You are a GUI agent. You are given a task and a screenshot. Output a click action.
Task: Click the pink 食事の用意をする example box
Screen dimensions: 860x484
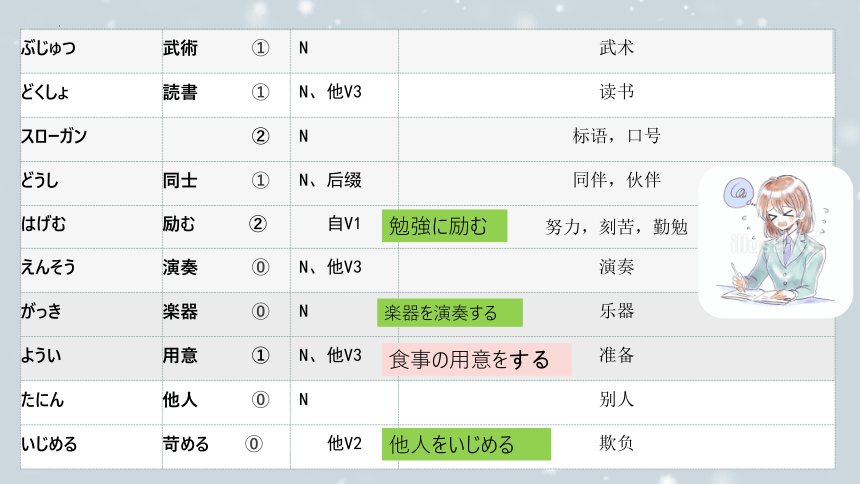point(476,360)
